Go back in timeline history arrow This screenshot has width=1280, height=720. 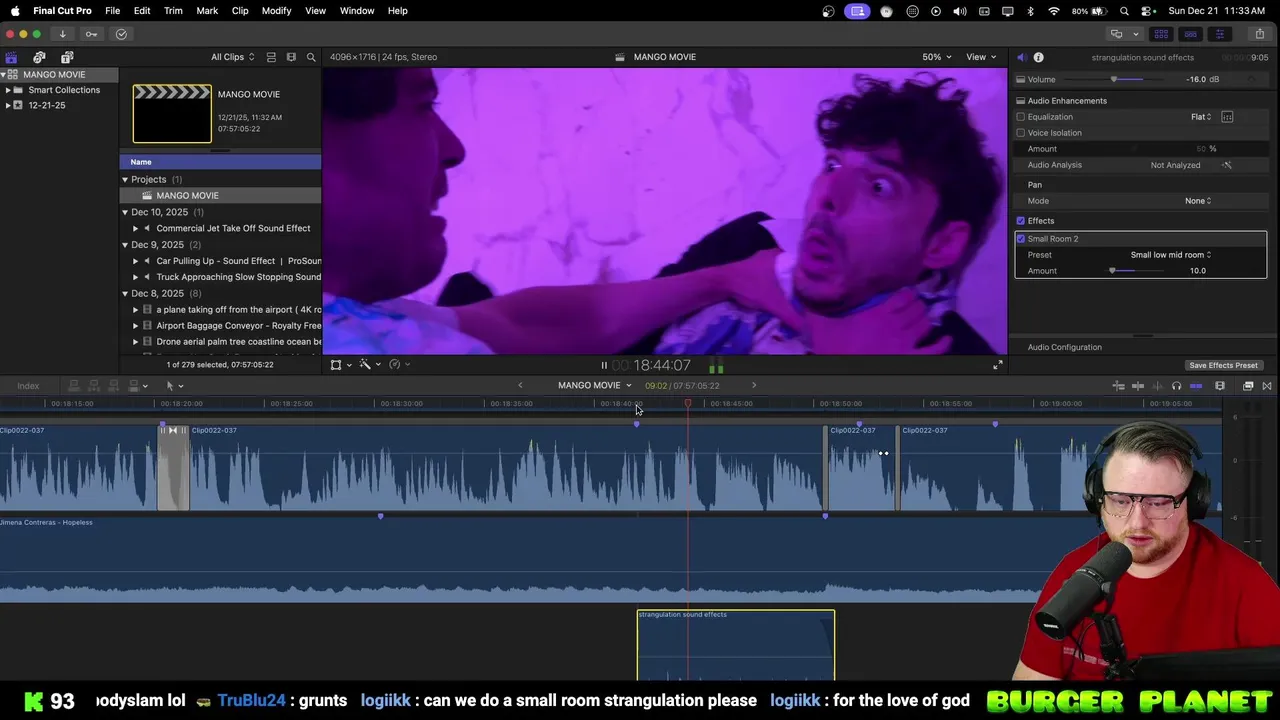point(520,386)
